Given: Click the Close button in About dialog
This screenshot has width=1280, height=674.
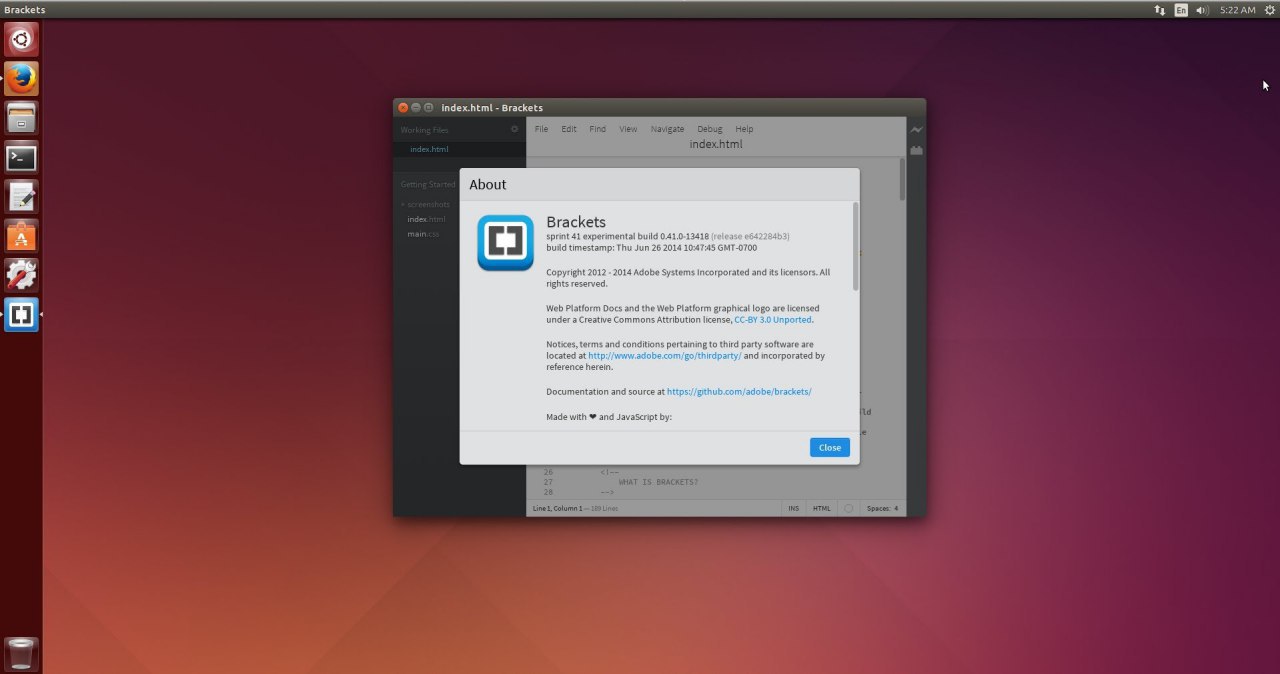Looking at the screenshot, I should pyautogui.click(x=830, y=447).
